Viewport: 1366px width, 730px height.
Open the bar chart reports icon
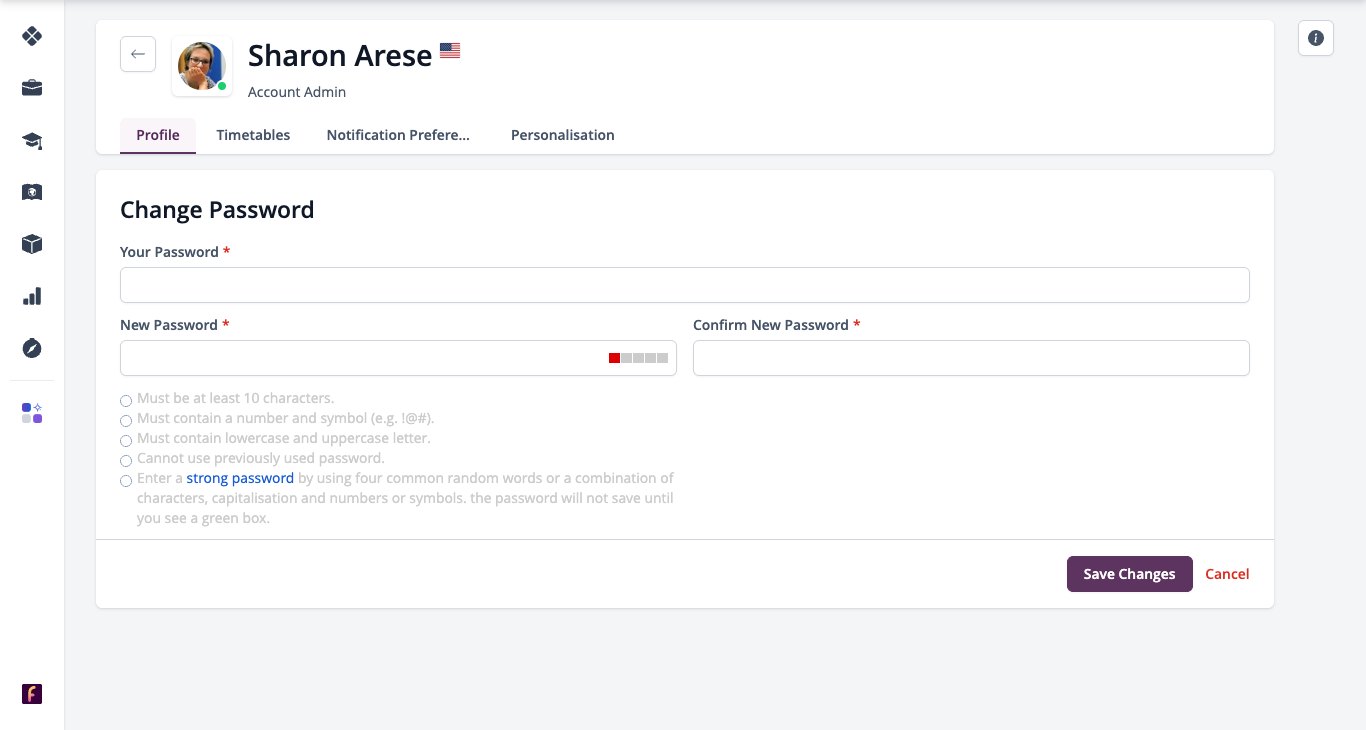32,296
